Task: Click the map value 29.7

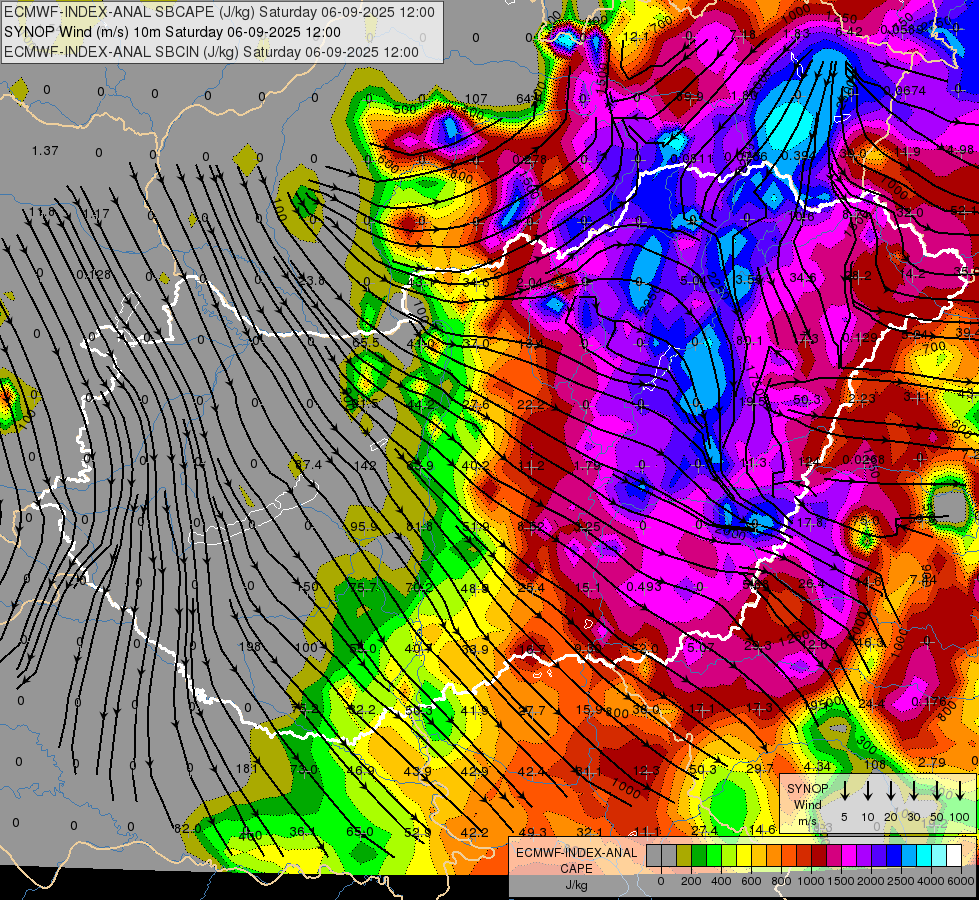Action: click(x=760, y=768)
